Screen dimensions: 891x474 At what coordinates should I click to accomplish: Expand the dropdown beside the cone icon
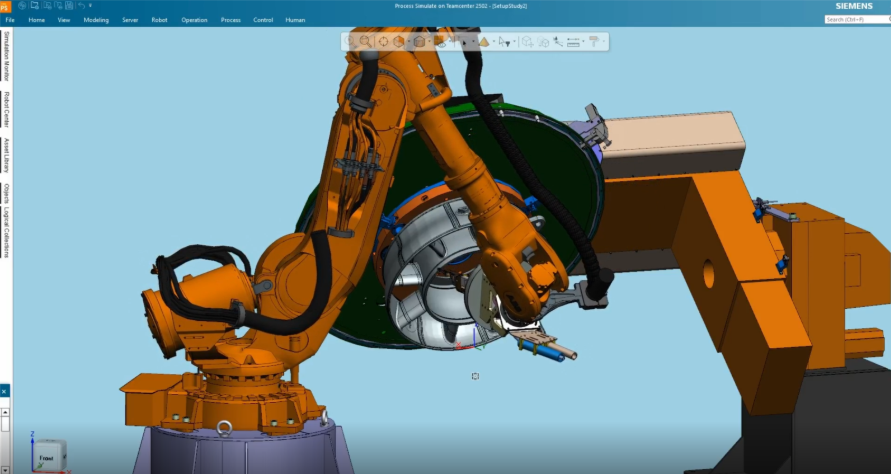pyautogui.click(x=492, y=42)
